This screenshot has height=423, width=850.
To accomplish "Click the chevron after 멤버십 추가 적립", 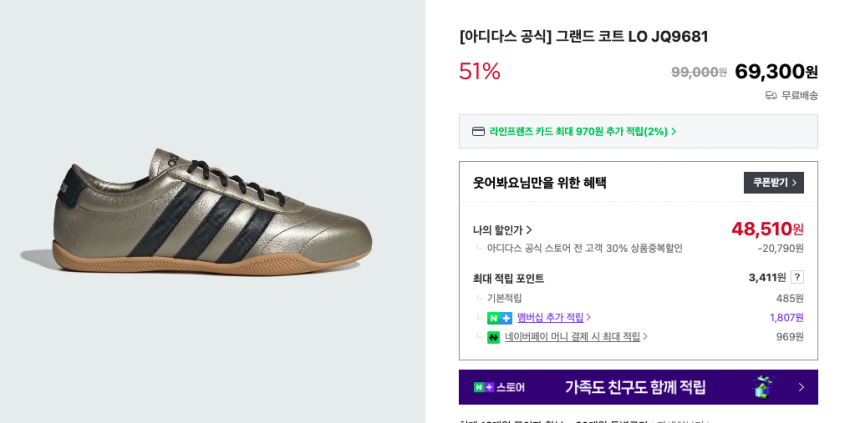I will [x=588, y=317].
